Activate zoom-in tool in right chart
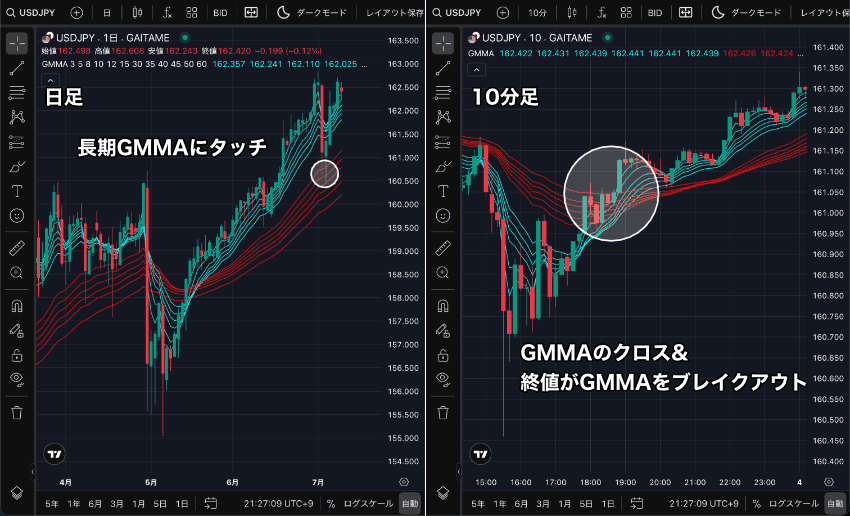The width and height of the screenshot is (850, 516). 443,273
